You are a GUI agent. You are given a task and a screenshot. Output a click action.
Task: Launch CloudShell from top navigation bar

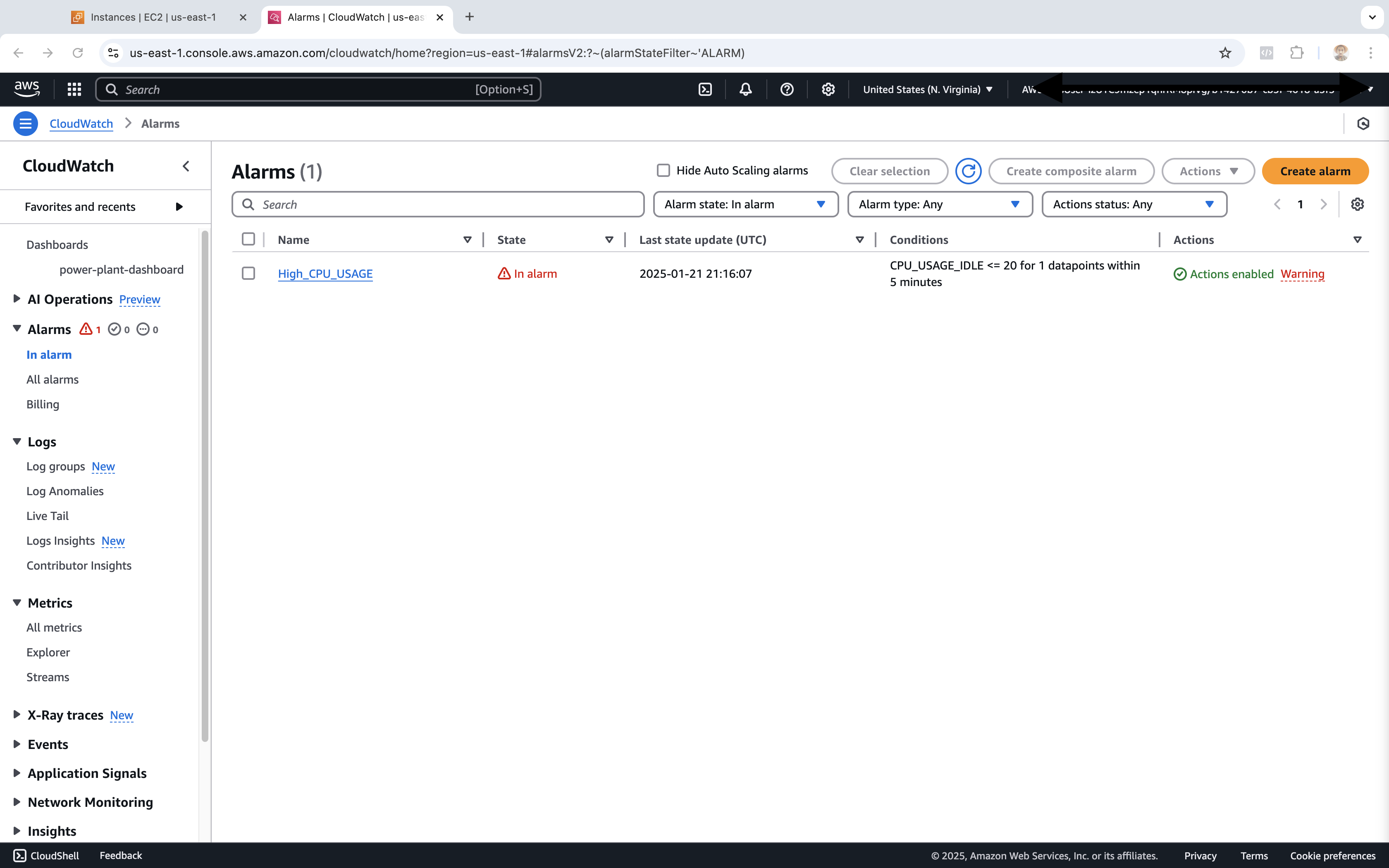tap(705, 89)
